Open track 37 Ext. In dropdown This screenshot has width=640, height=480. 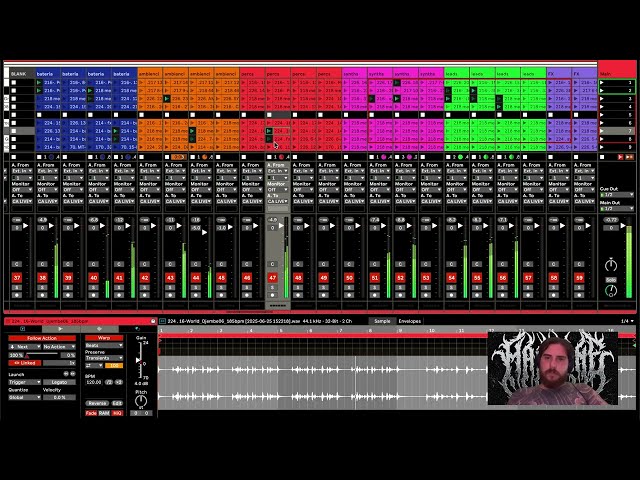[22, 171]
